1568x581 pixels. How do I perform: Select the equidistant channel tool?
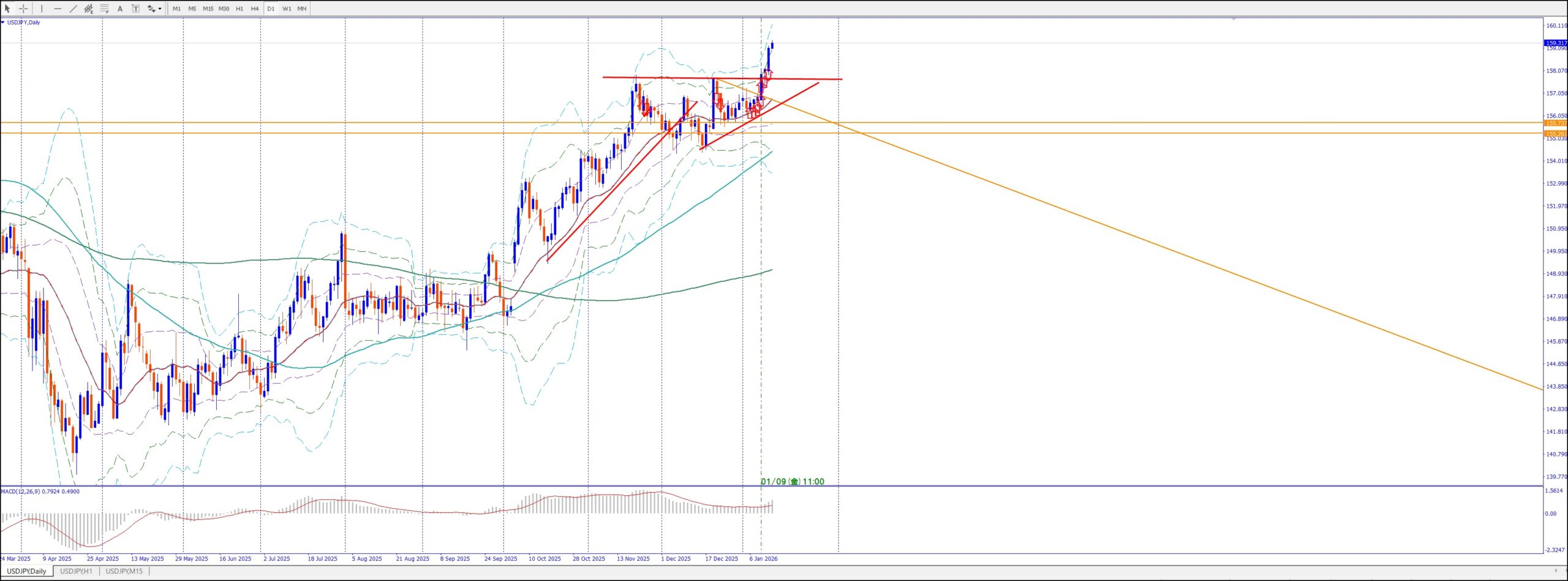point(89,9)
